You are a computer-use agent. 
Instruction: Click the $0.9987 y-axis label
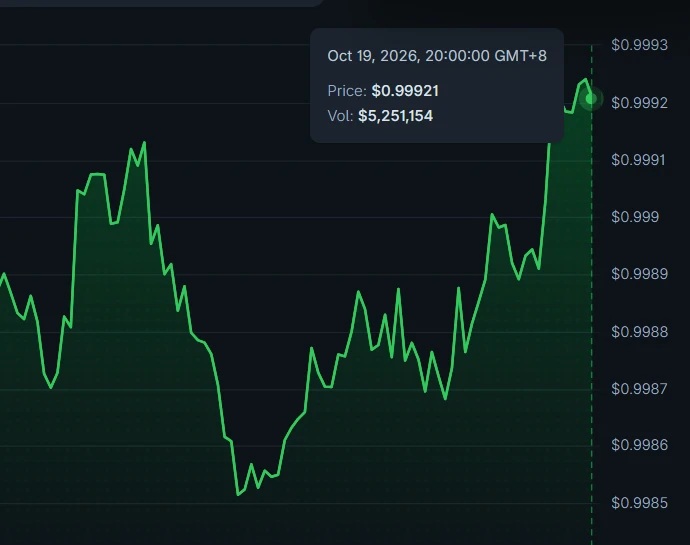639,389
